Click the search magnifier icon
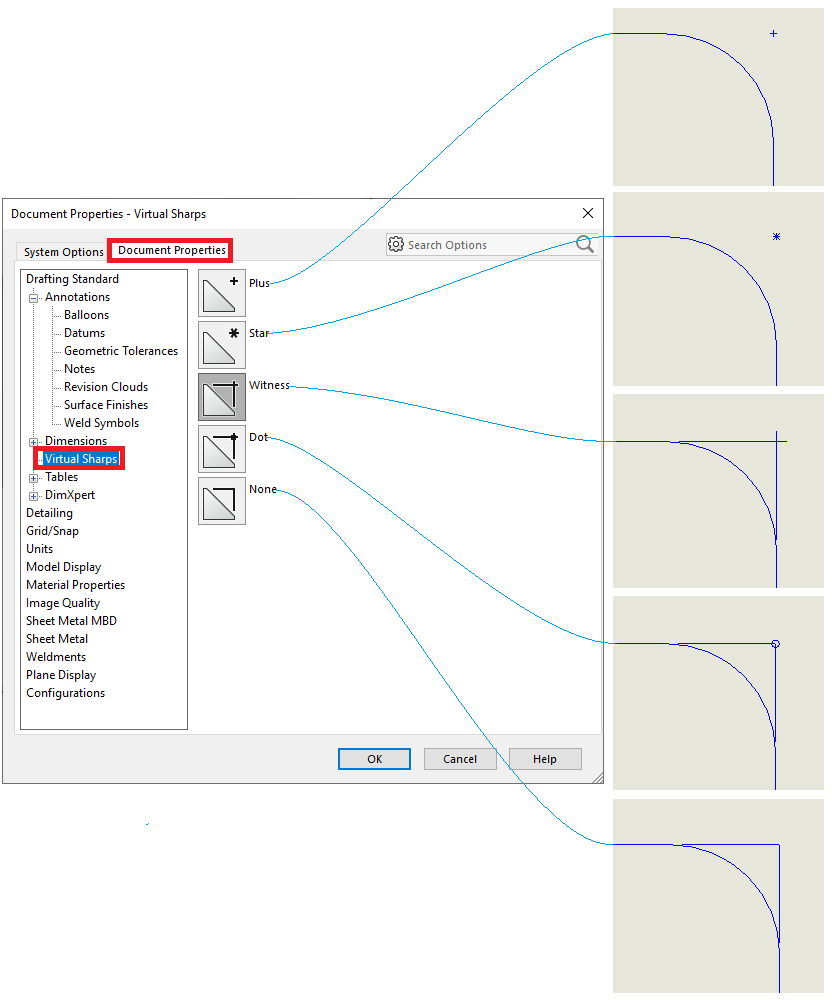Screen dimensions: 832x1000 (585, 244)
